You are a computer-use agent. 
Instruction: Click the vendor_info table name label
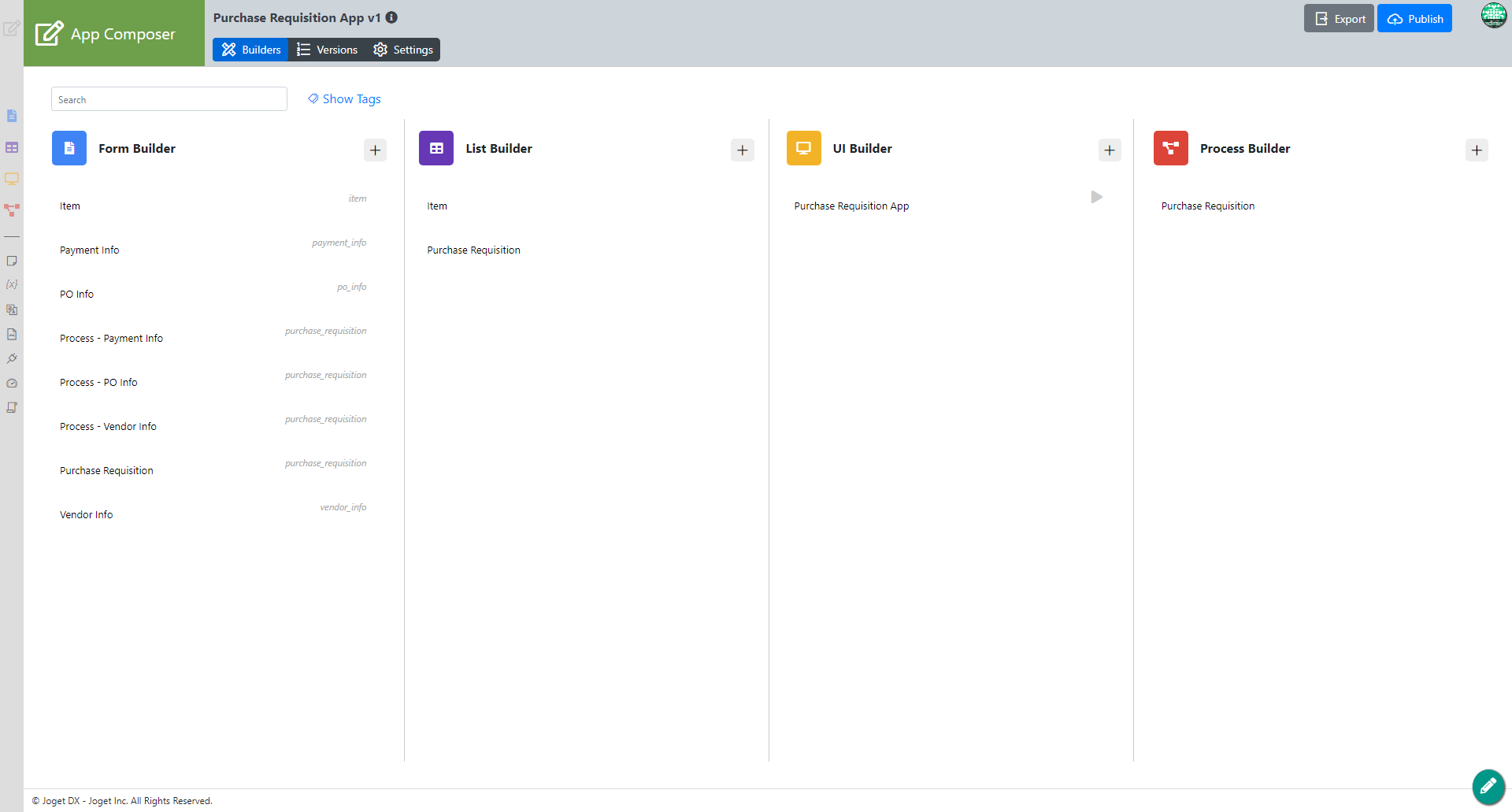[x=343, y=507]
